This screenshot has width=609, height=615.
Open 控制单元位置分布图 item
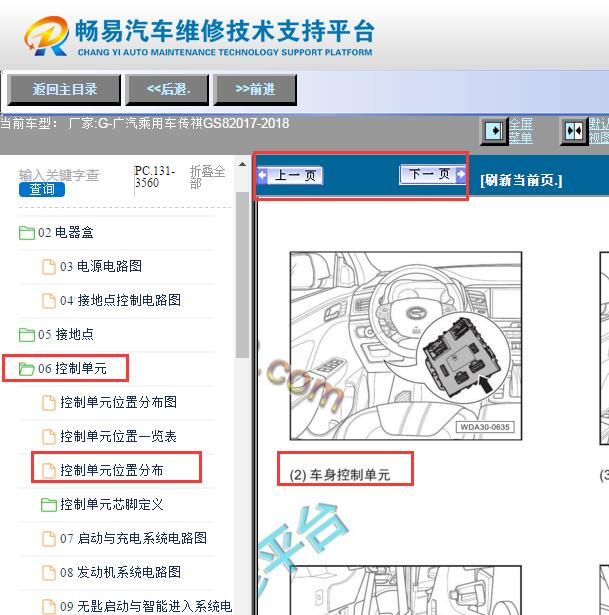click(x=118, y=402)
